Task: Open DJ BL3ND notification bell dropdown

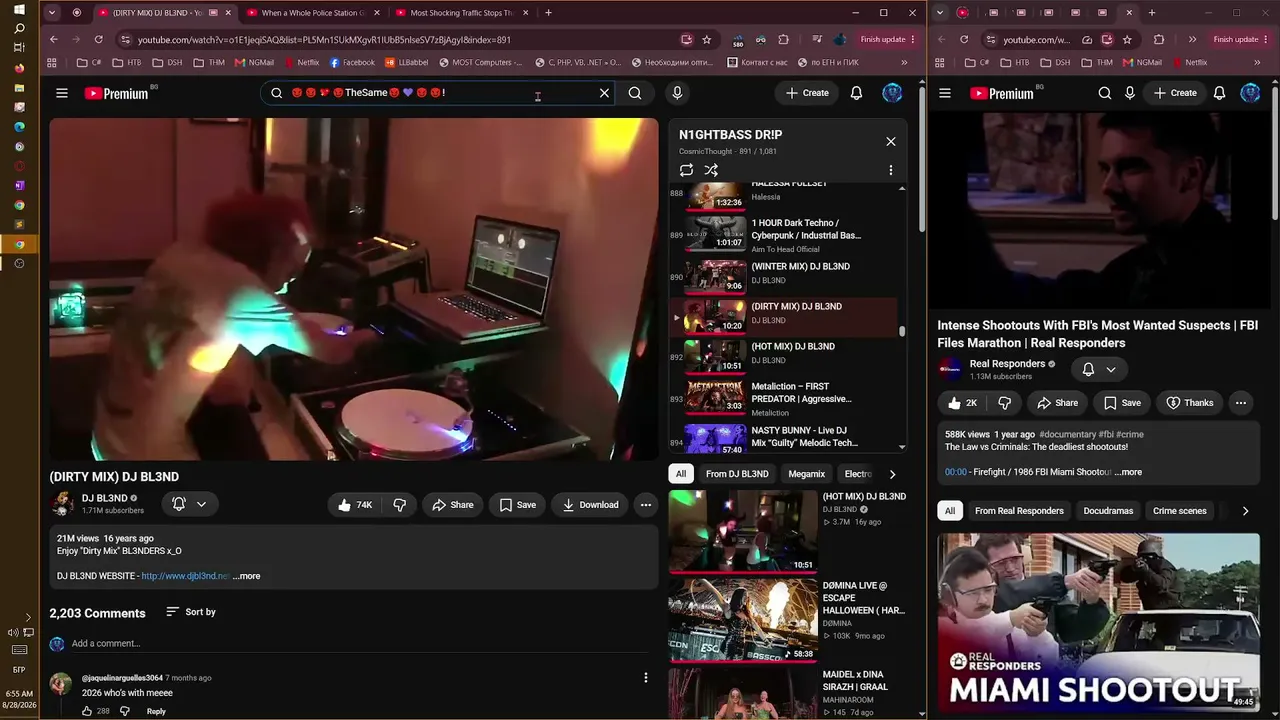Action: 189,504
